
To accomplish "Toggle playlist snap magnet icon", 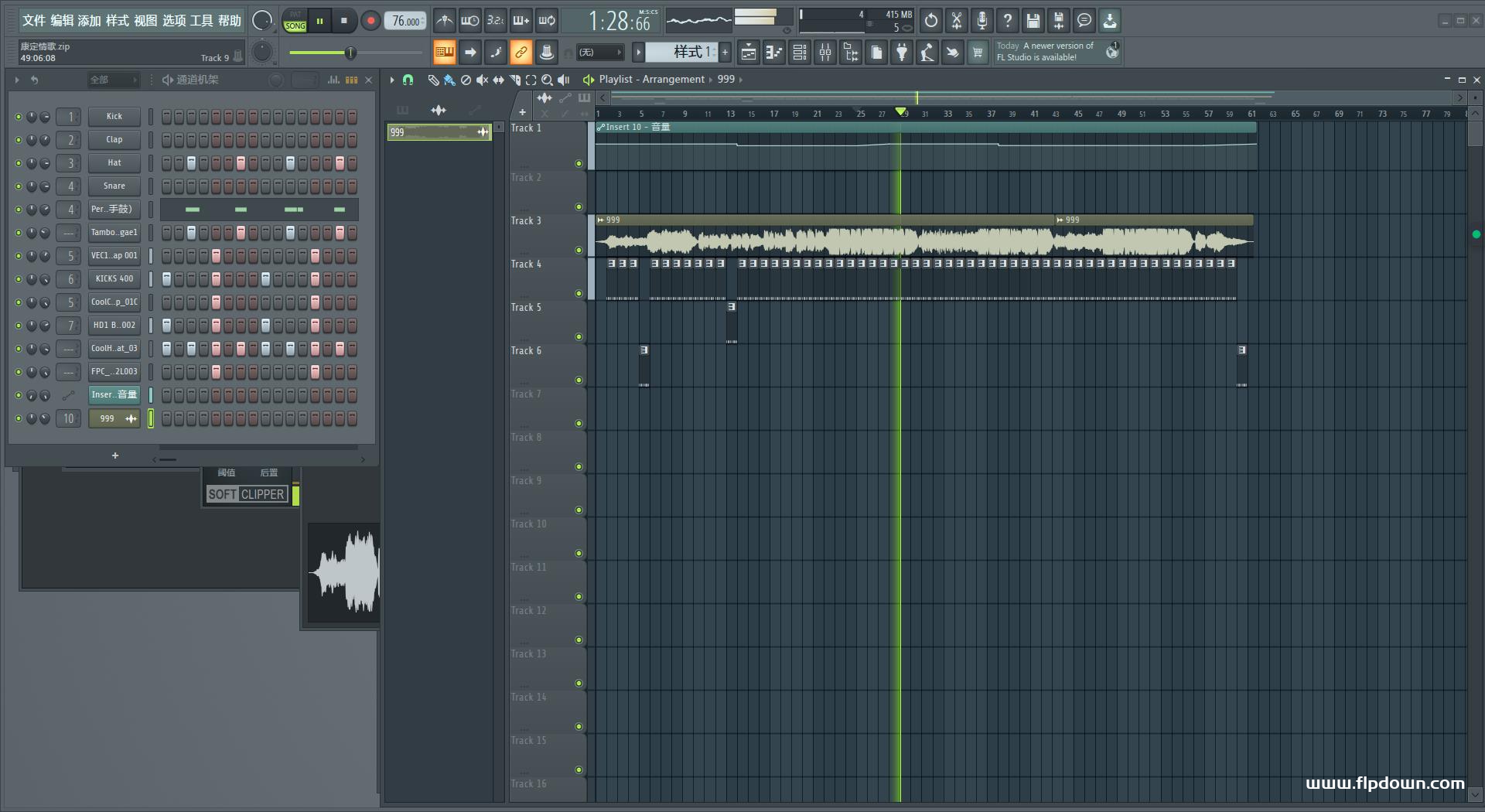I will pos(408,80).
